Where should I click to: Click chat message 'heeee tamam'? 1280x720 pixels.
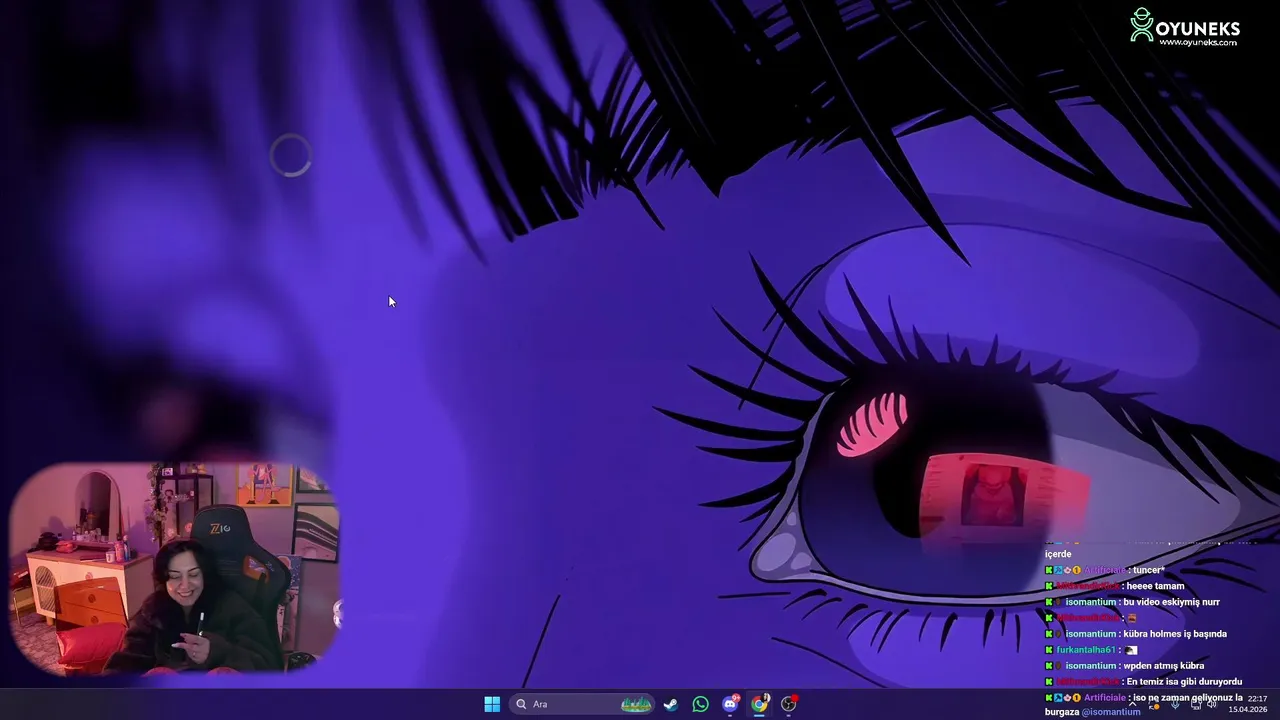(1155, 586)
